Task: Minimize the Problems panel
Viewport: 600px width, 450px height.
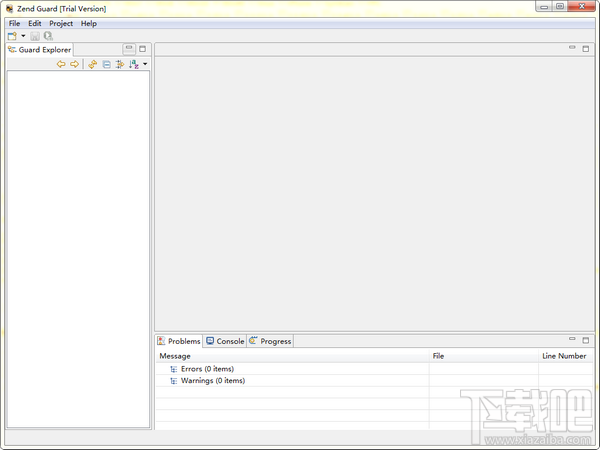Action: 572,339
